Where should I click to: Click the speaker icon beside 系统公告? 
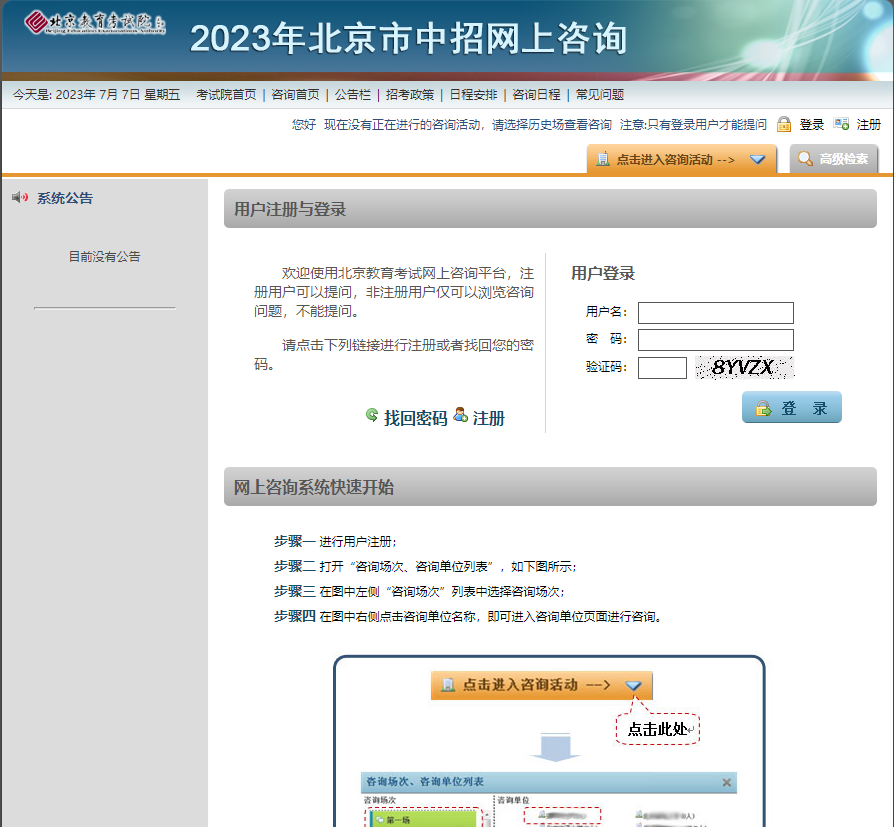click(20, 198)
